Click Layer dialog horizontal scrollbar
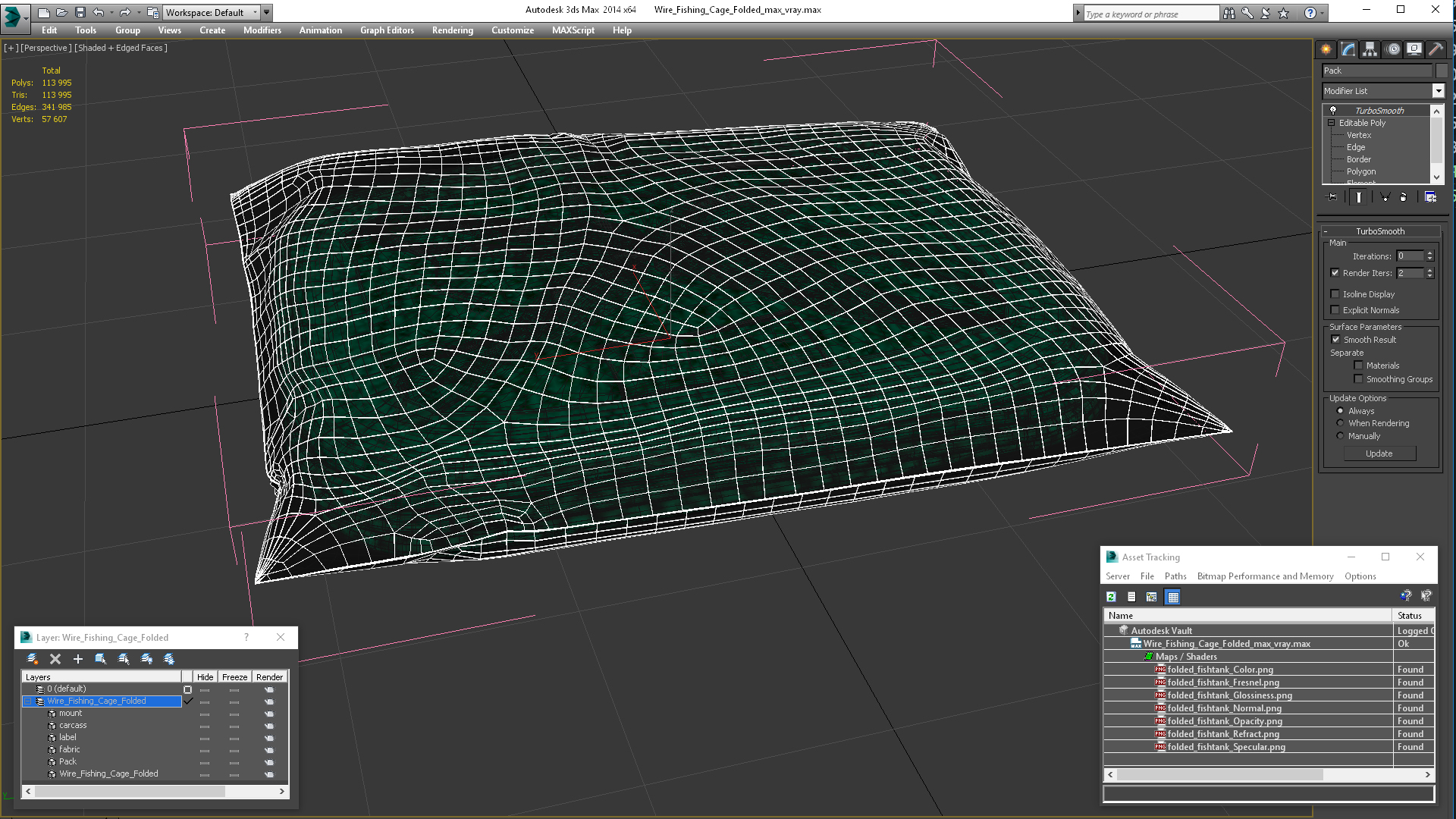The height and width of the screenshot is (819, 1456). (155, 791)
